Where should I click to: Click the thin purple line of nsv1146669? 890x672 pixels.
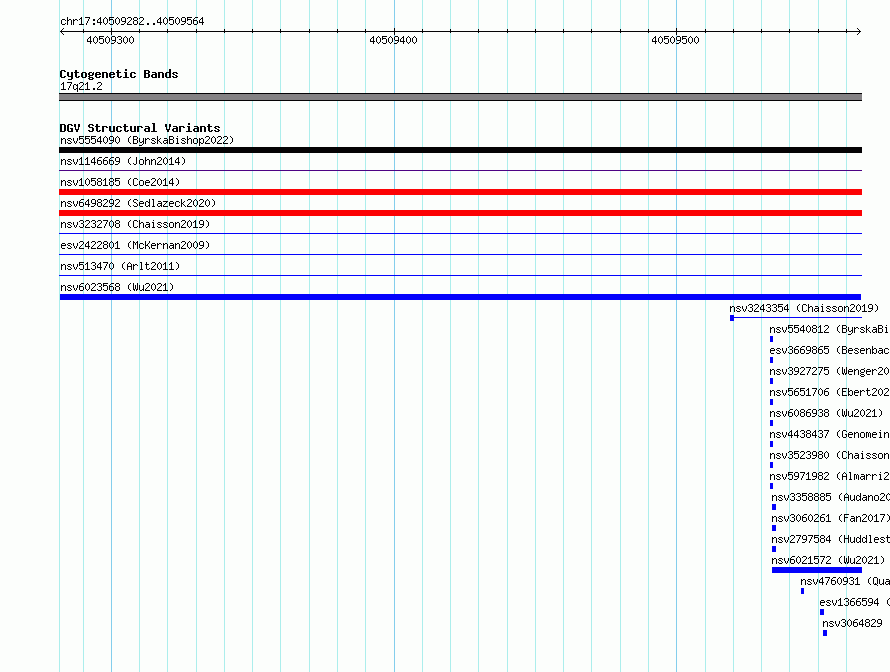(x=460, y=170)
